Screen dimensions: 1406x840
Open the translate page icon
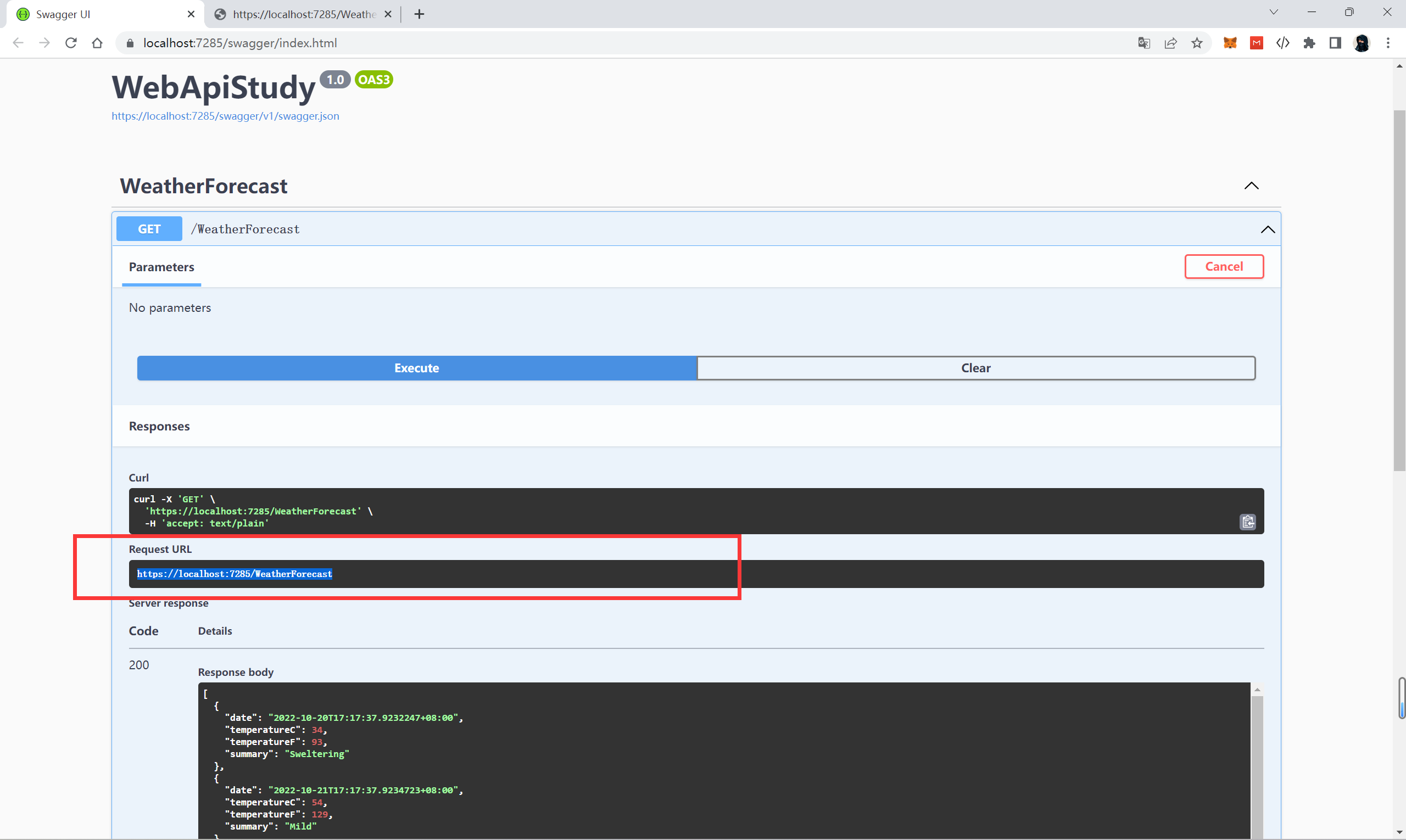(1143, 43)
